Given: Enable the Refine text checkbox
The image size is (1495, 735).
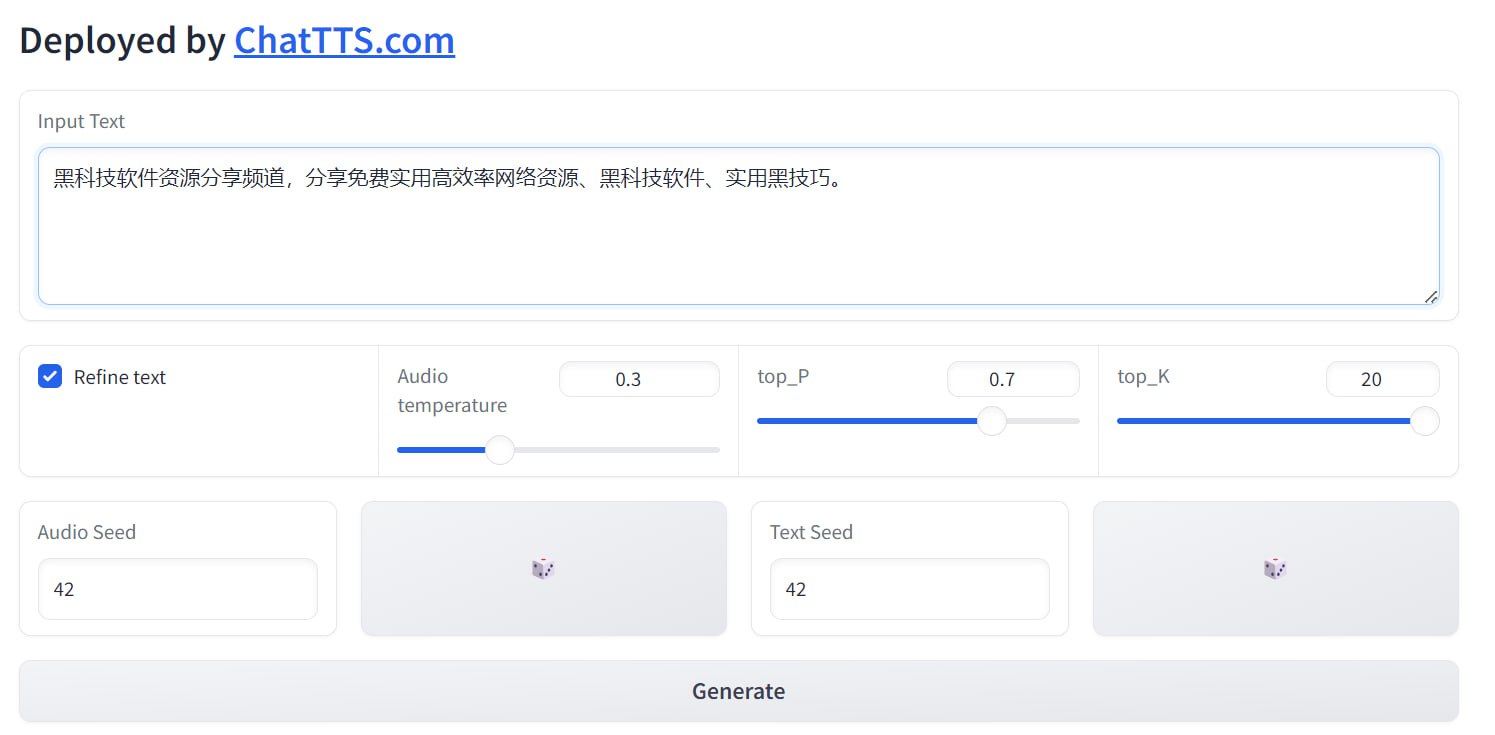Looking at the screenshot, I should (49, 377).
